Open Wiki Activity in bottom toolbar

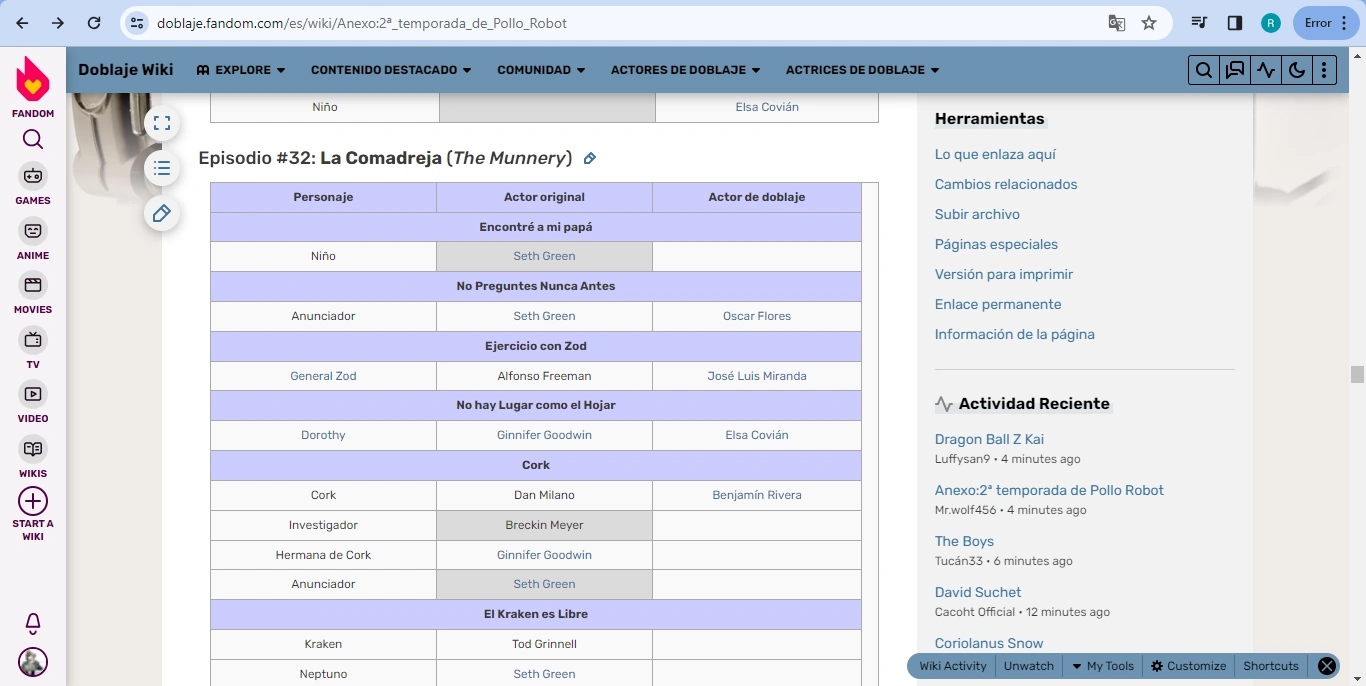(953, 666)
